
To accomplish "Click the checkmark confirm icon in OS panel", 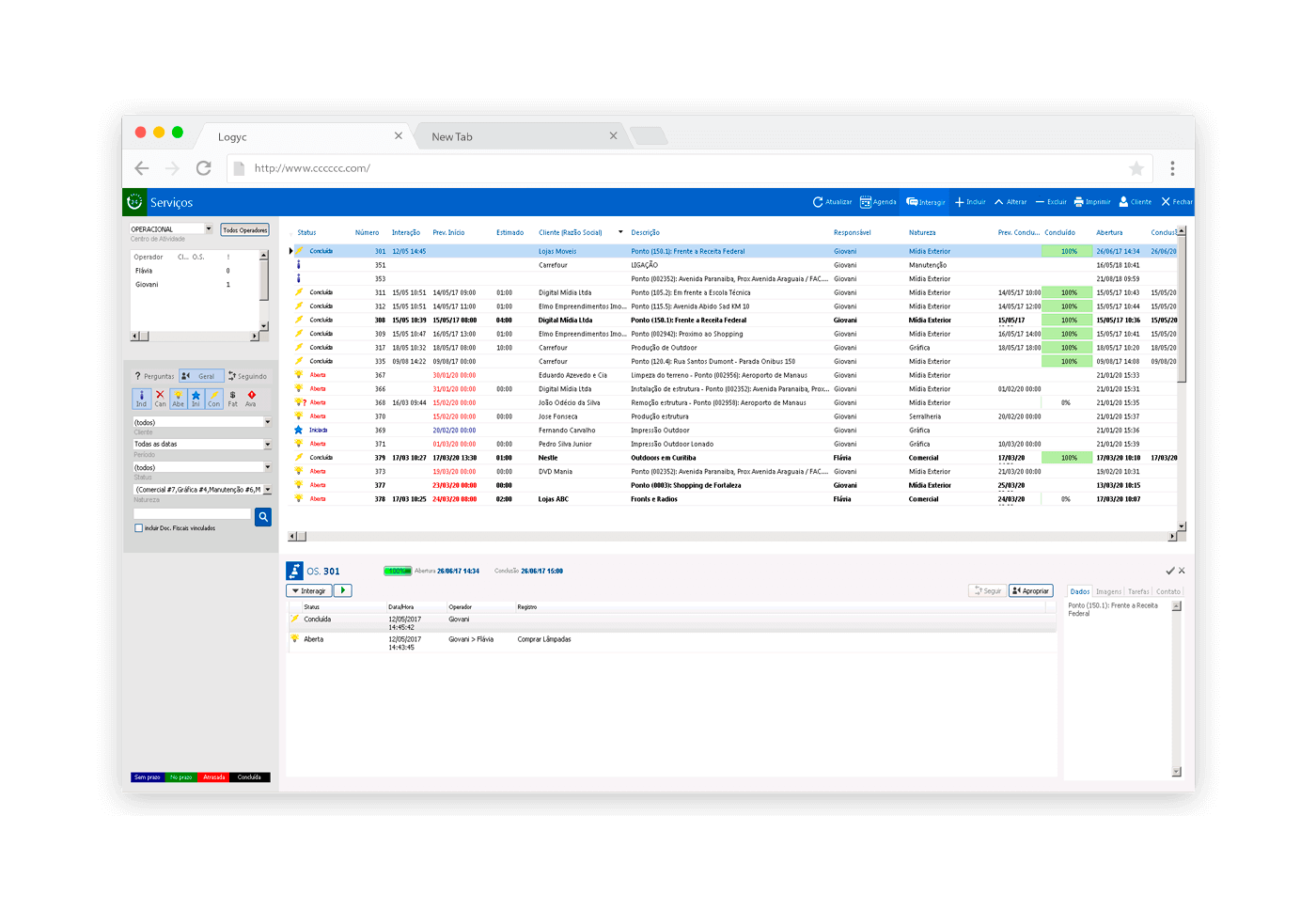I will pos(1169,571).
